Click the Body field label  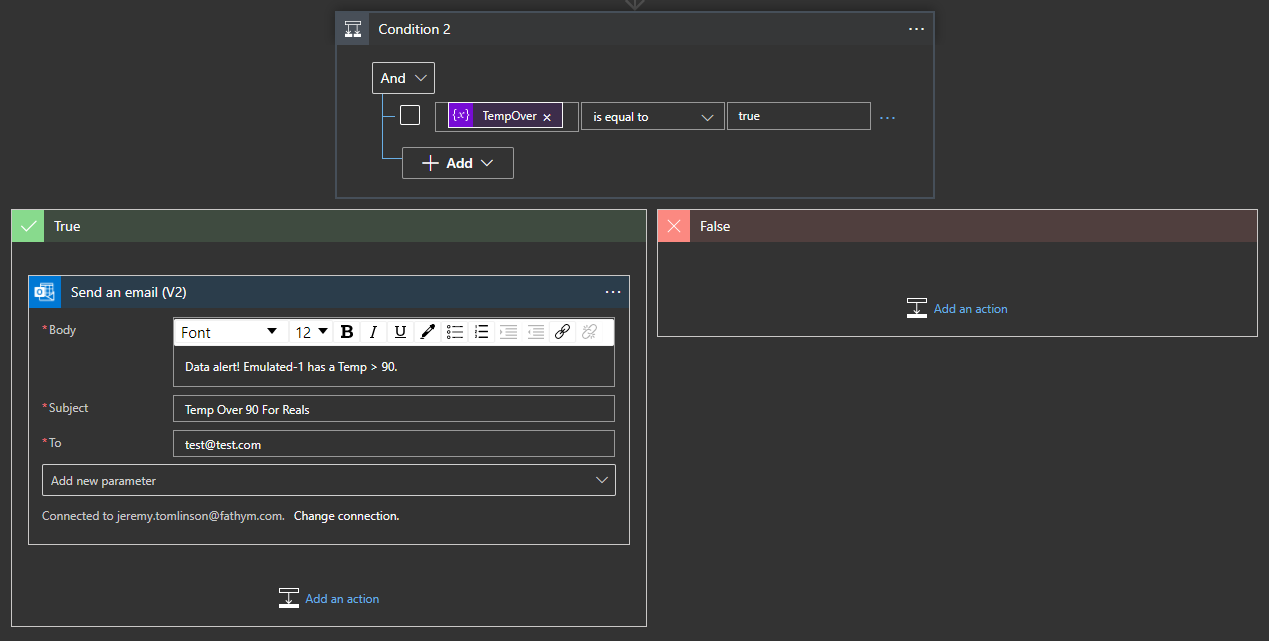coord(62,330)
